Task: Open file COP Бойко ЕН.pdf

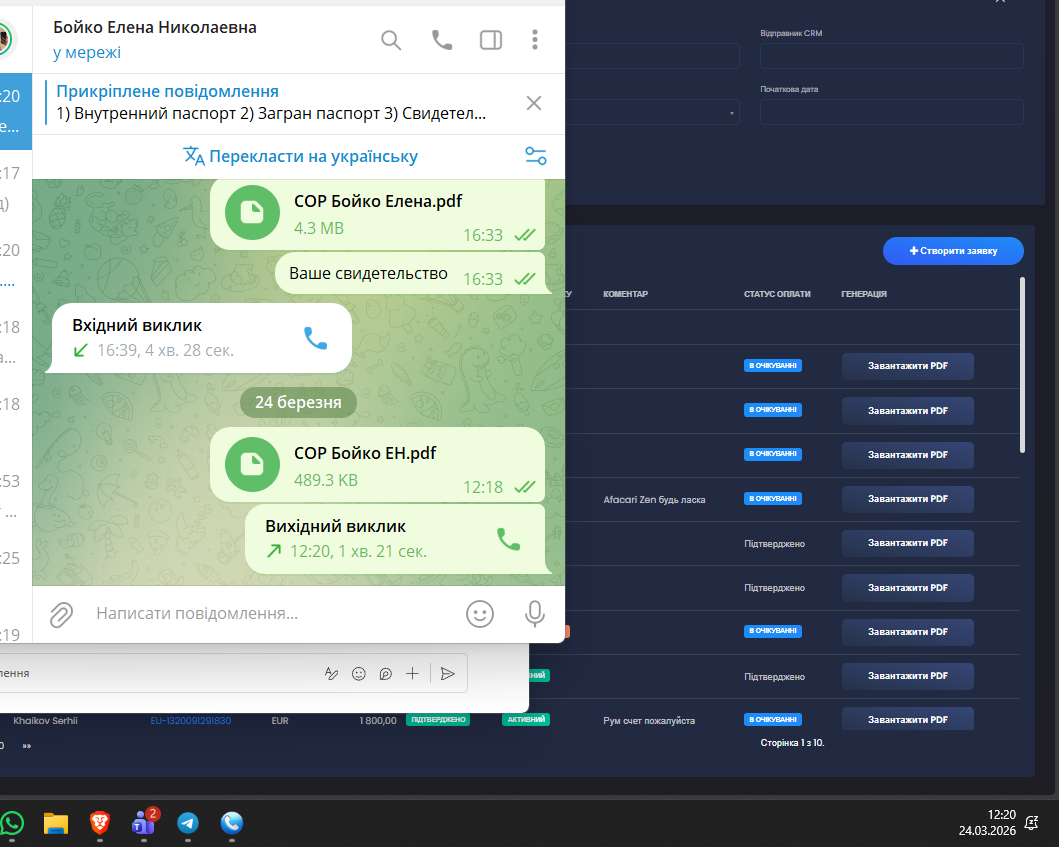Action: (252, 465)
